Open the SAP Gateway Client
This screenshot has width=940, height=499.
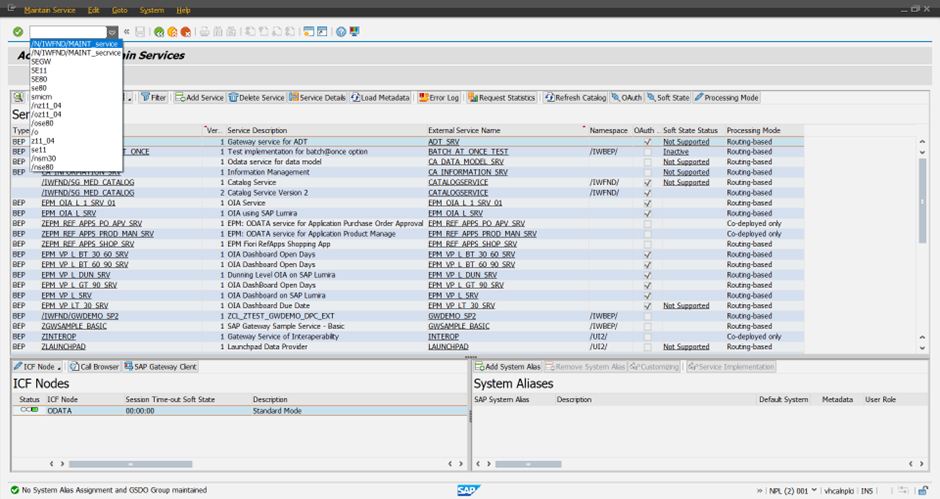click(161, 367)
